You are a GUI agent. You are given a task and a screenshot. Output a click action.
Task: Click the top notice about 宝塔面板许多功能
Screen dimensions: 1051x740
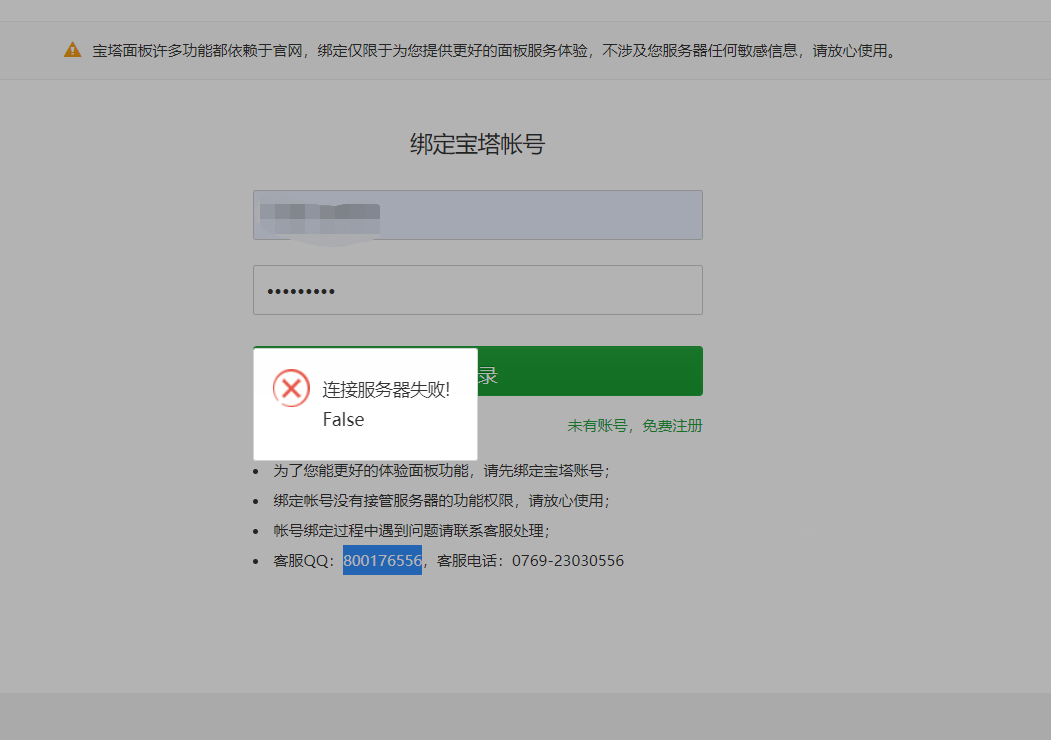(x=495, y=51)
